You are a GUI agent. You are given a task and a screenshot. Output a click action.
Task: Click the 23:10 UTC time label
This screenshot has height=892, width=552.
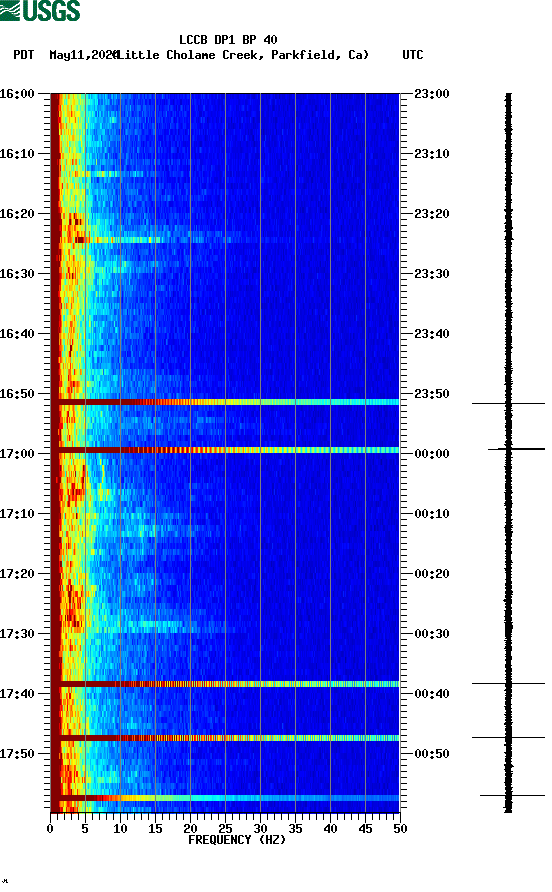[x=432, y=154]
